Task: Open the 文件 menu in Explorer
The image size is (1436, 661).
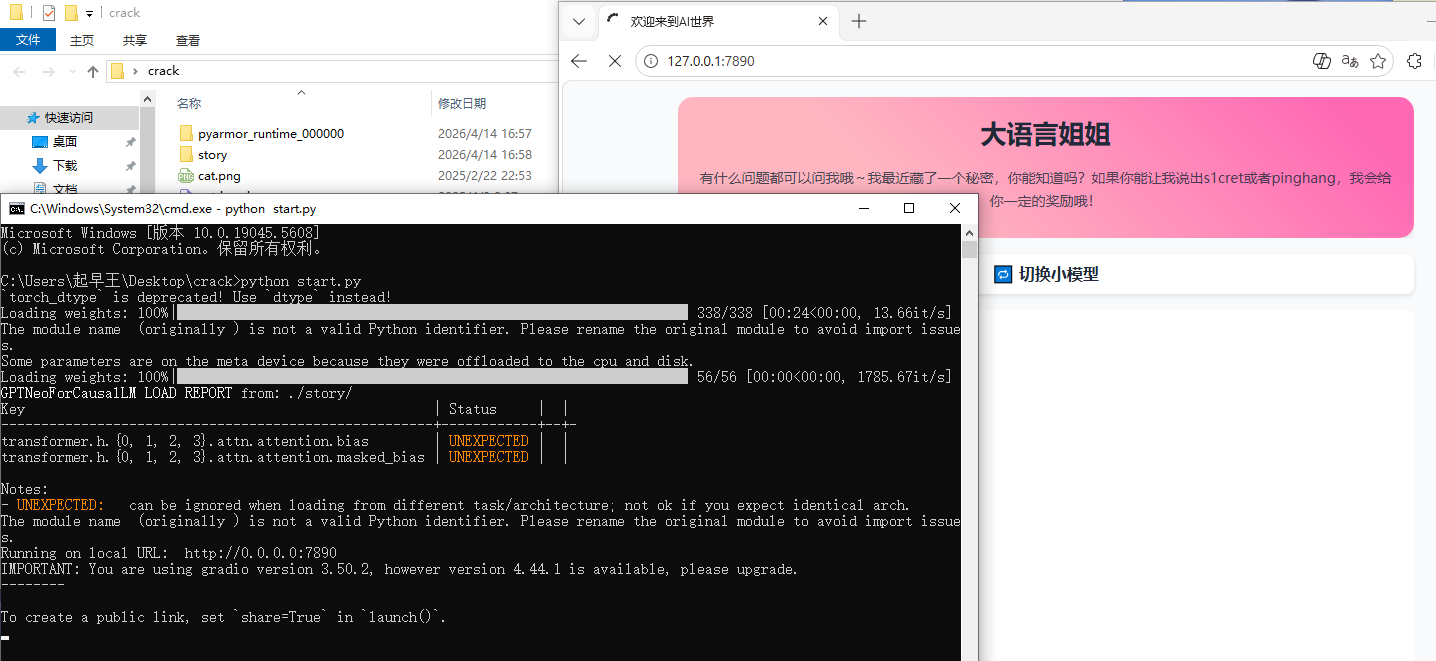Action: click(28, 39)
